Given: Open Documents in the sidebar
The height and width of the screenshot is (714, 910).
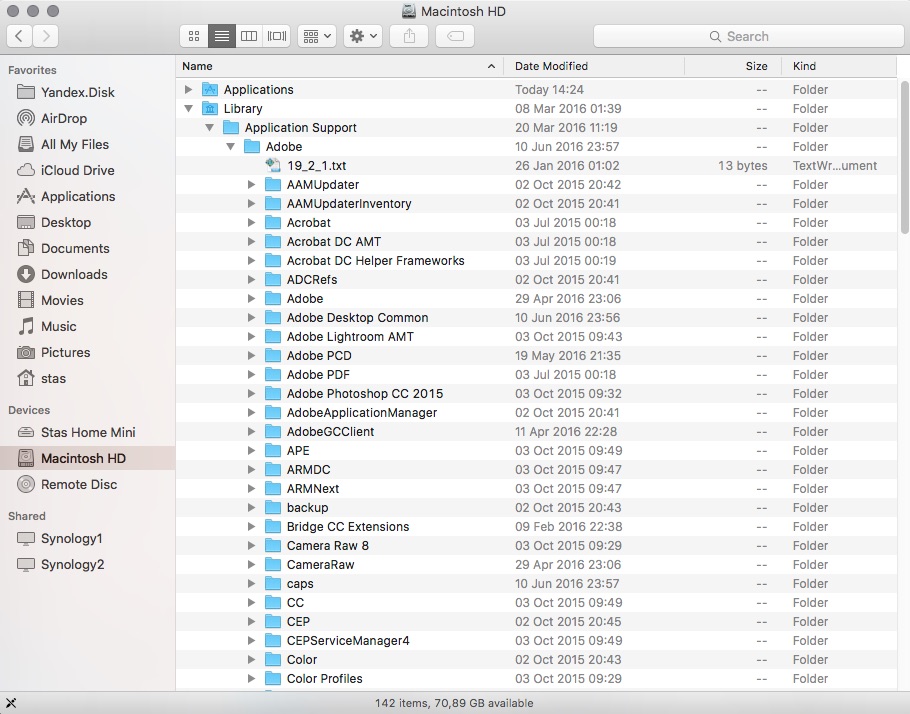Looking at the screenshot, I should pos(88,248).
